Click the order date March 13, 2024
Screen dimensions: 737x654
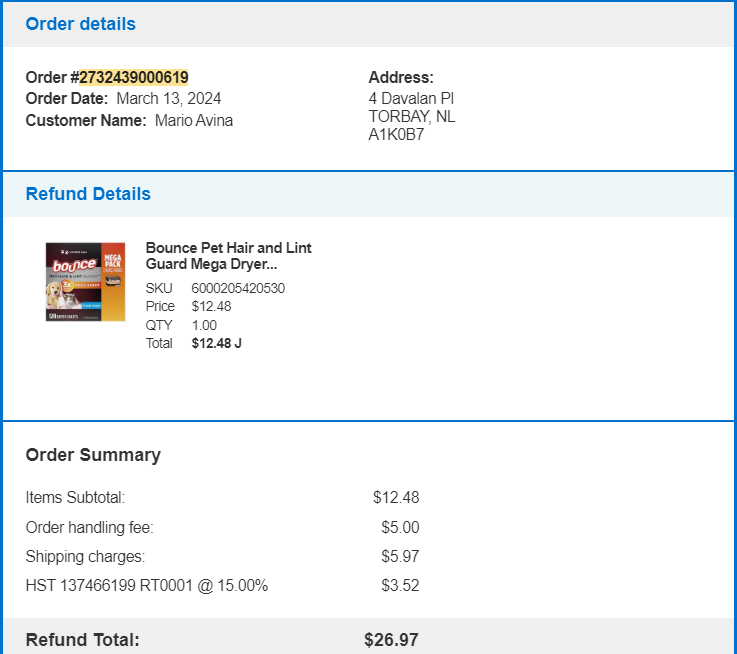click(169, 99)
